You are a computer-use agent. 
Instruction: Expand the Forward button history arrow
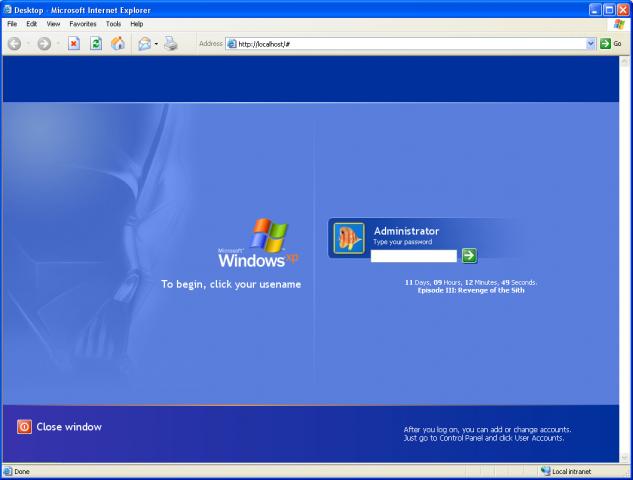pos(58,44)
